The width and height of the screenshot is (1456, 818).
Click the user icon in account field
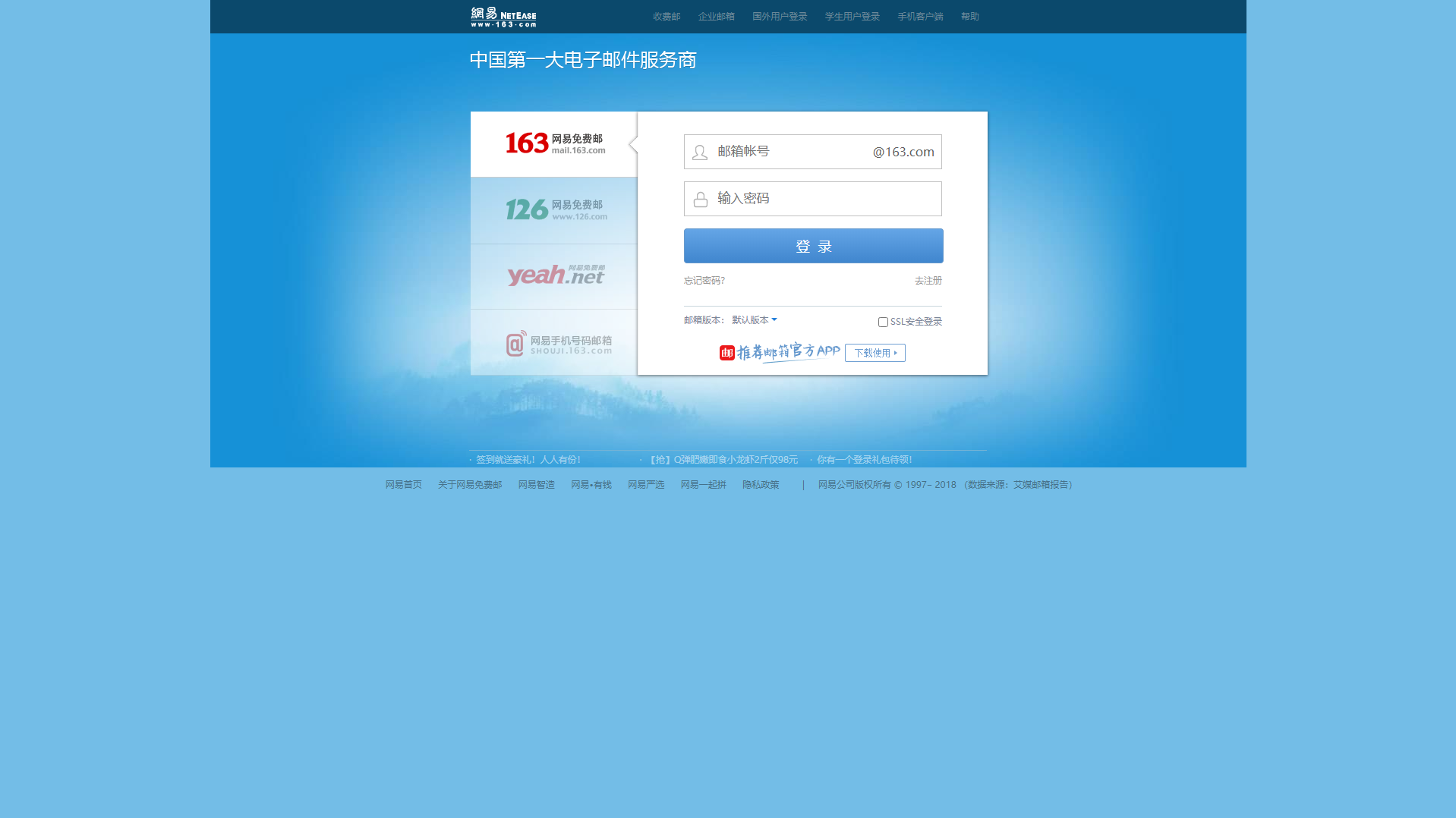point(700,153)
